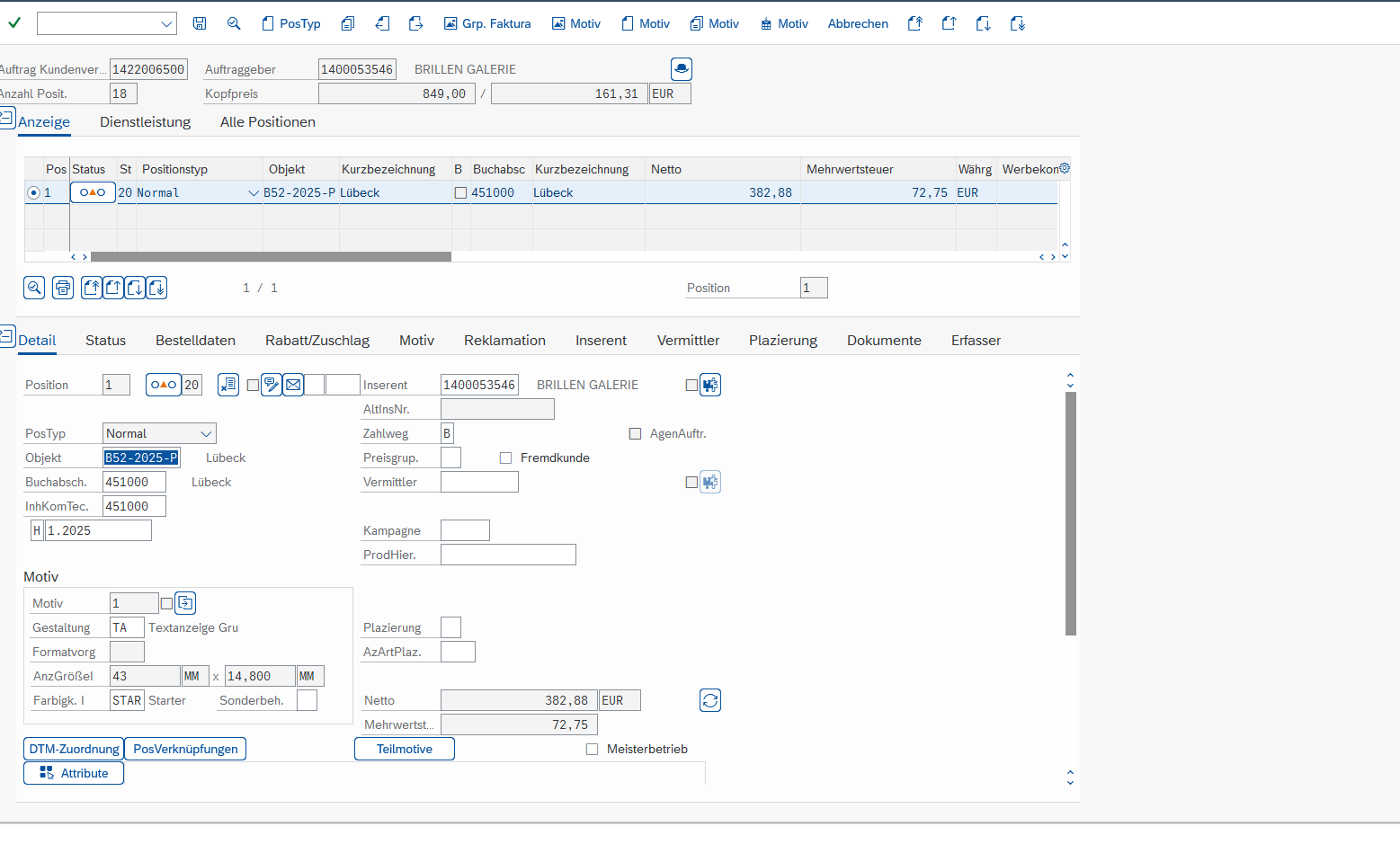Image resolution: width=1400 pixels, height=853 pixels.
Task: Toggle the checkbox next to Motiv number
Action: [166, 603]
